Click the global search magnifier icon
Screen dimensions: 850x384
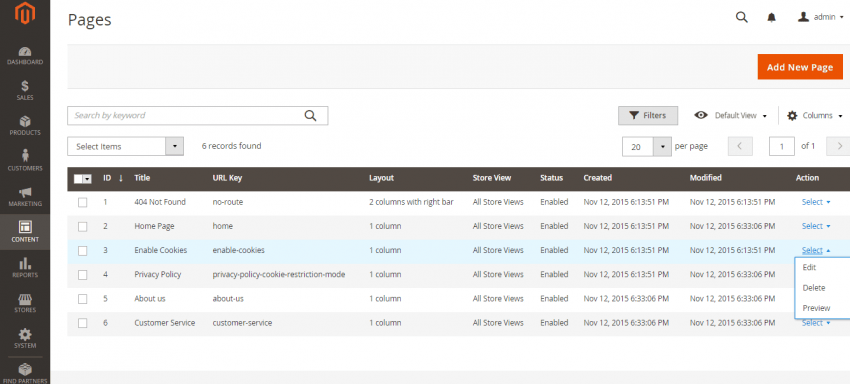tap(742, 17)
